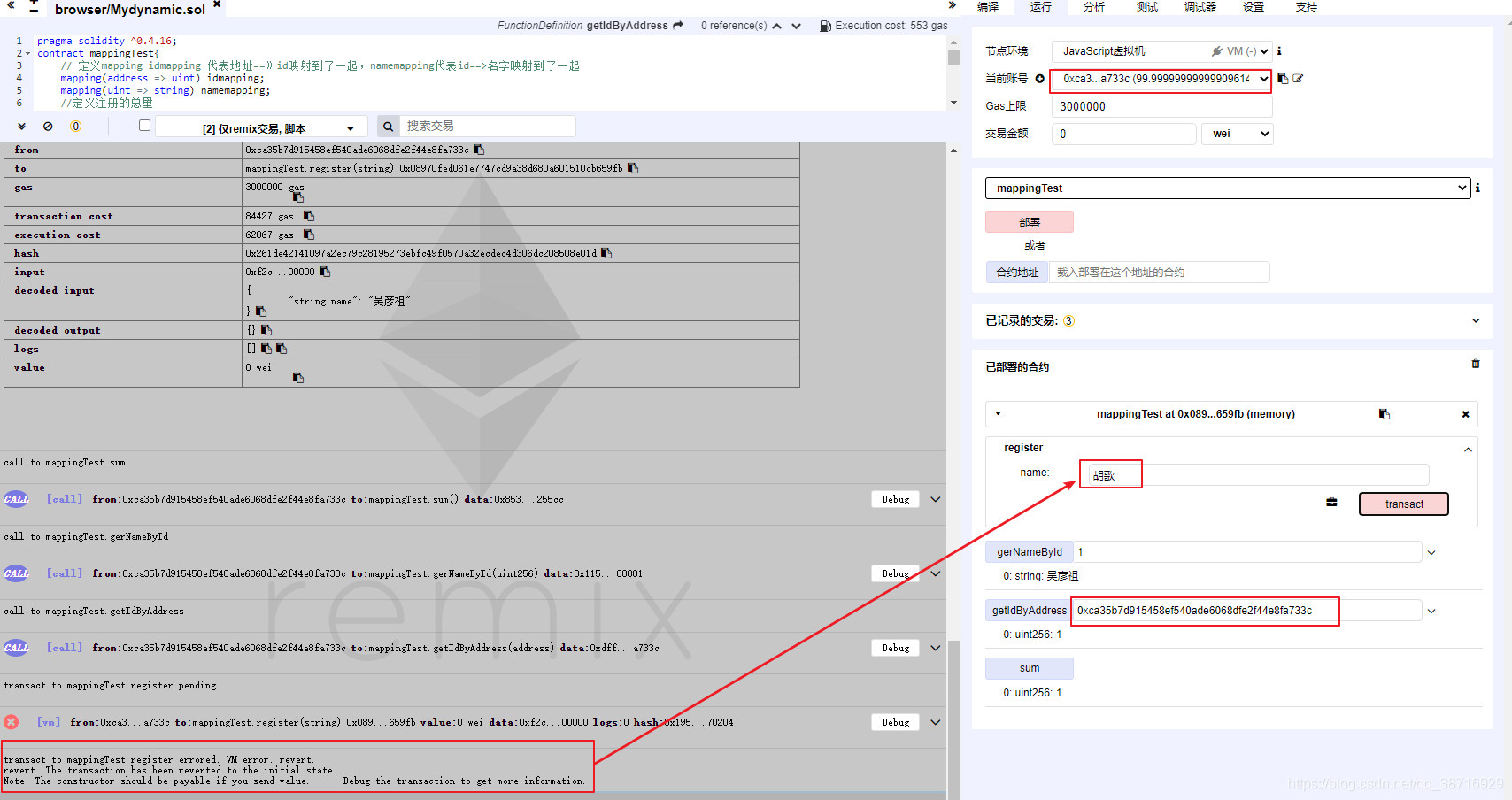Copy the transaction cost value
This screenshot has width=1512, height=800.
309,216
